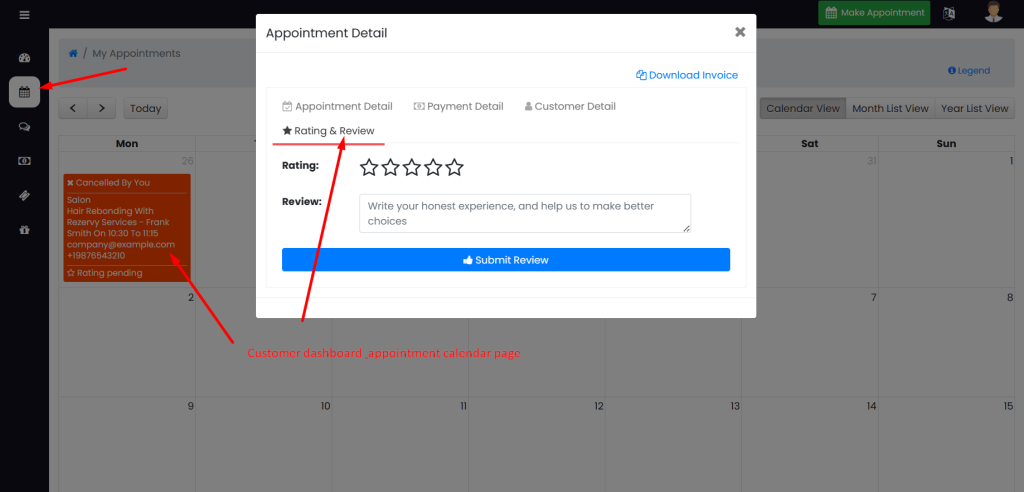Open the hamburger menu in the top bar
The height and width of the screenshot is (492, 1024).
25,14
